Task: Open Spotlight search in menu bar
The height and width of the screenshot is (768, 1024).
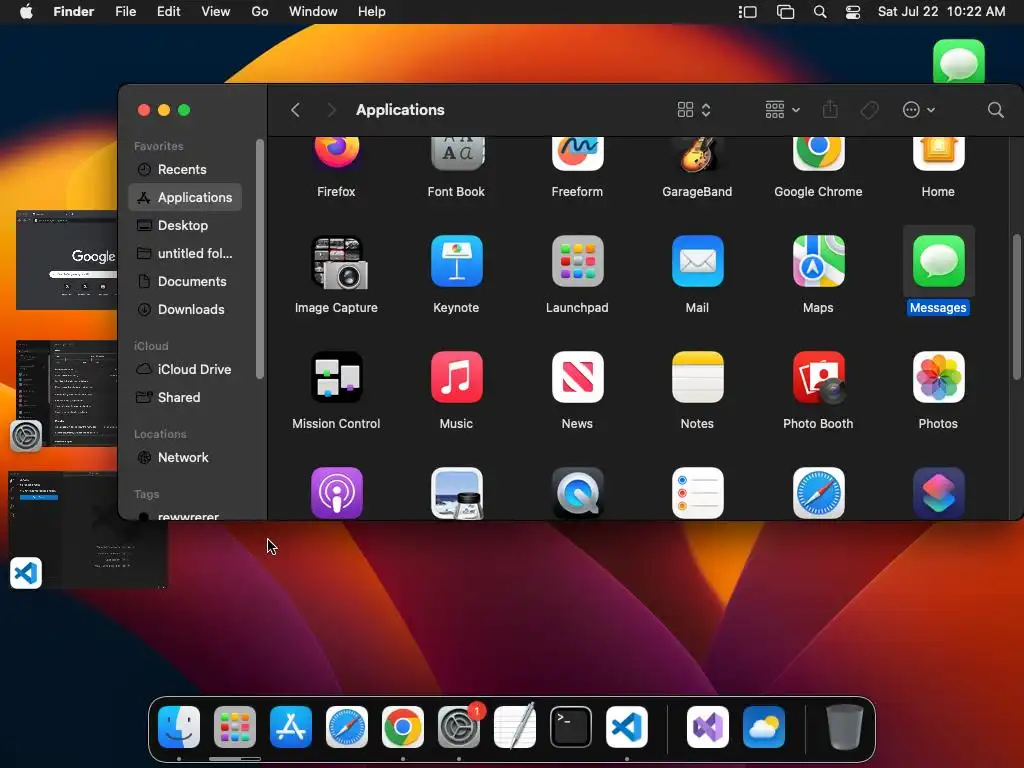Action: pyautogui.click(x=820, y=12)
